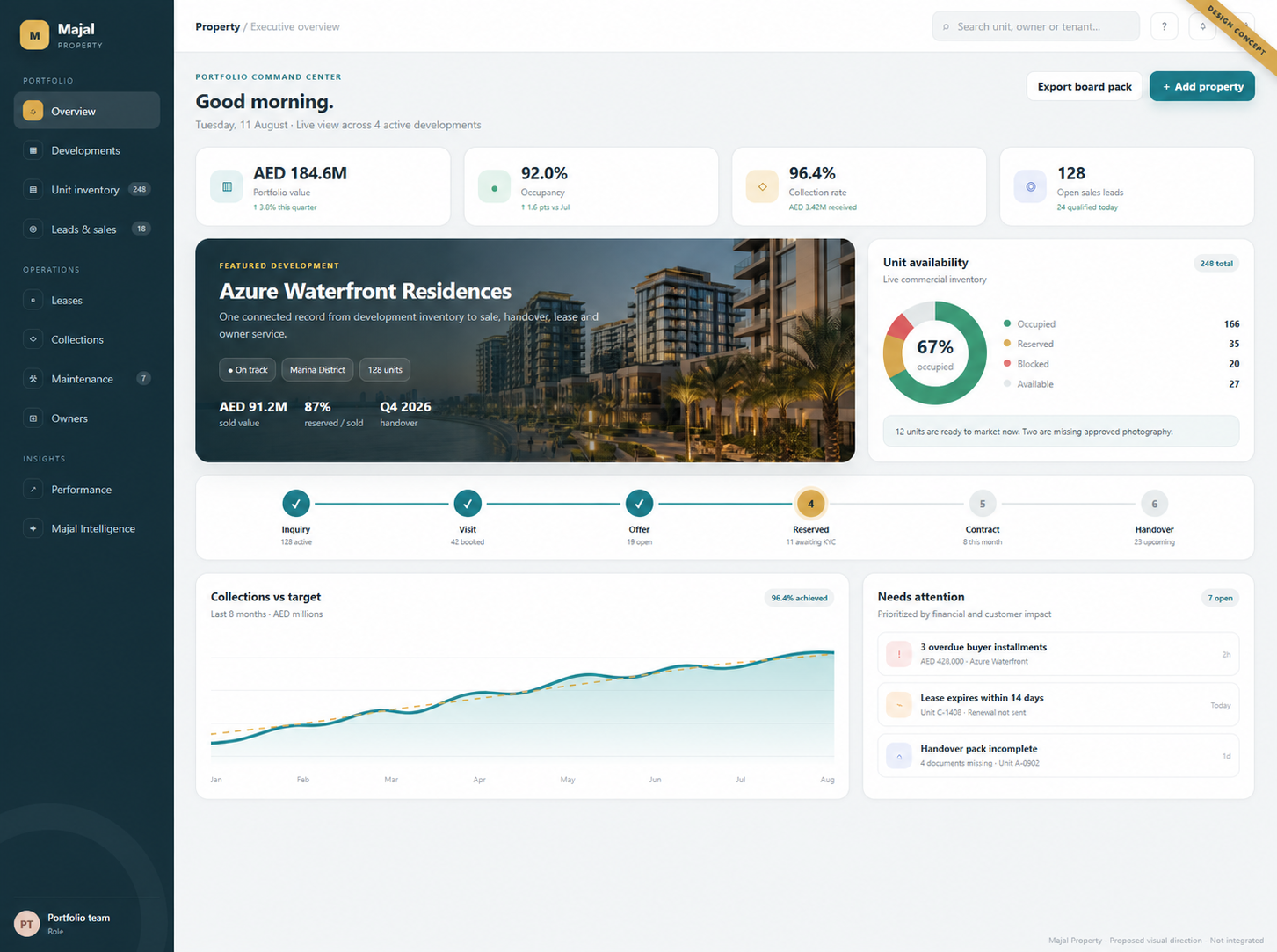
Task: Click the Collection rate diamond icon
Action: [x=762, y=186]
